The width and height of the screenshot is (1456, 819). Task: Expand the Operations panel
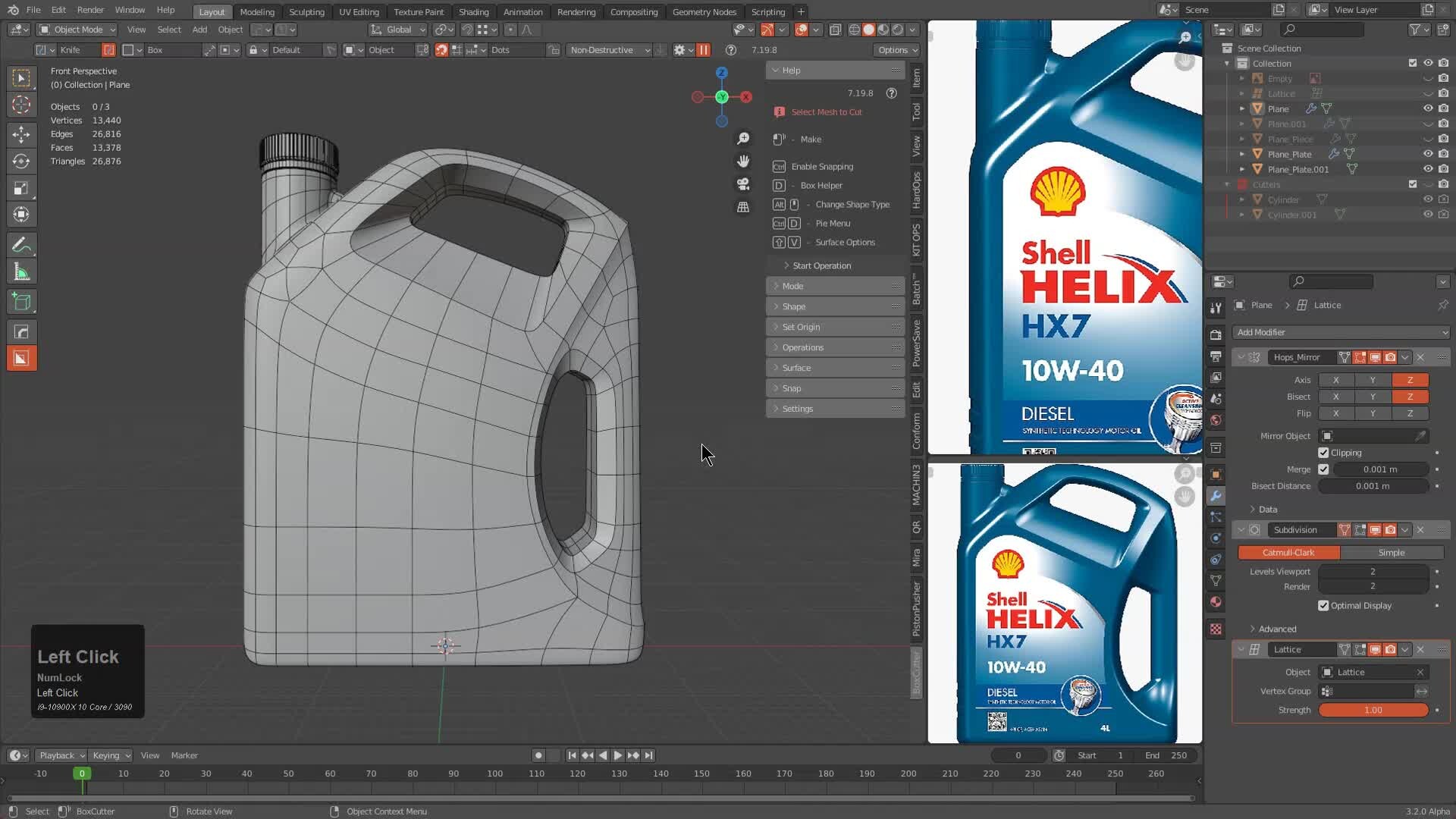803,347
